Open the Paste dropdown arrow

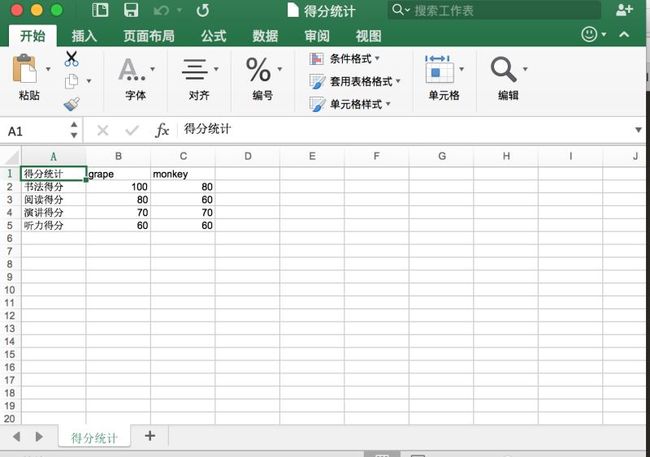pyautogui.click(x=48, y=69)
